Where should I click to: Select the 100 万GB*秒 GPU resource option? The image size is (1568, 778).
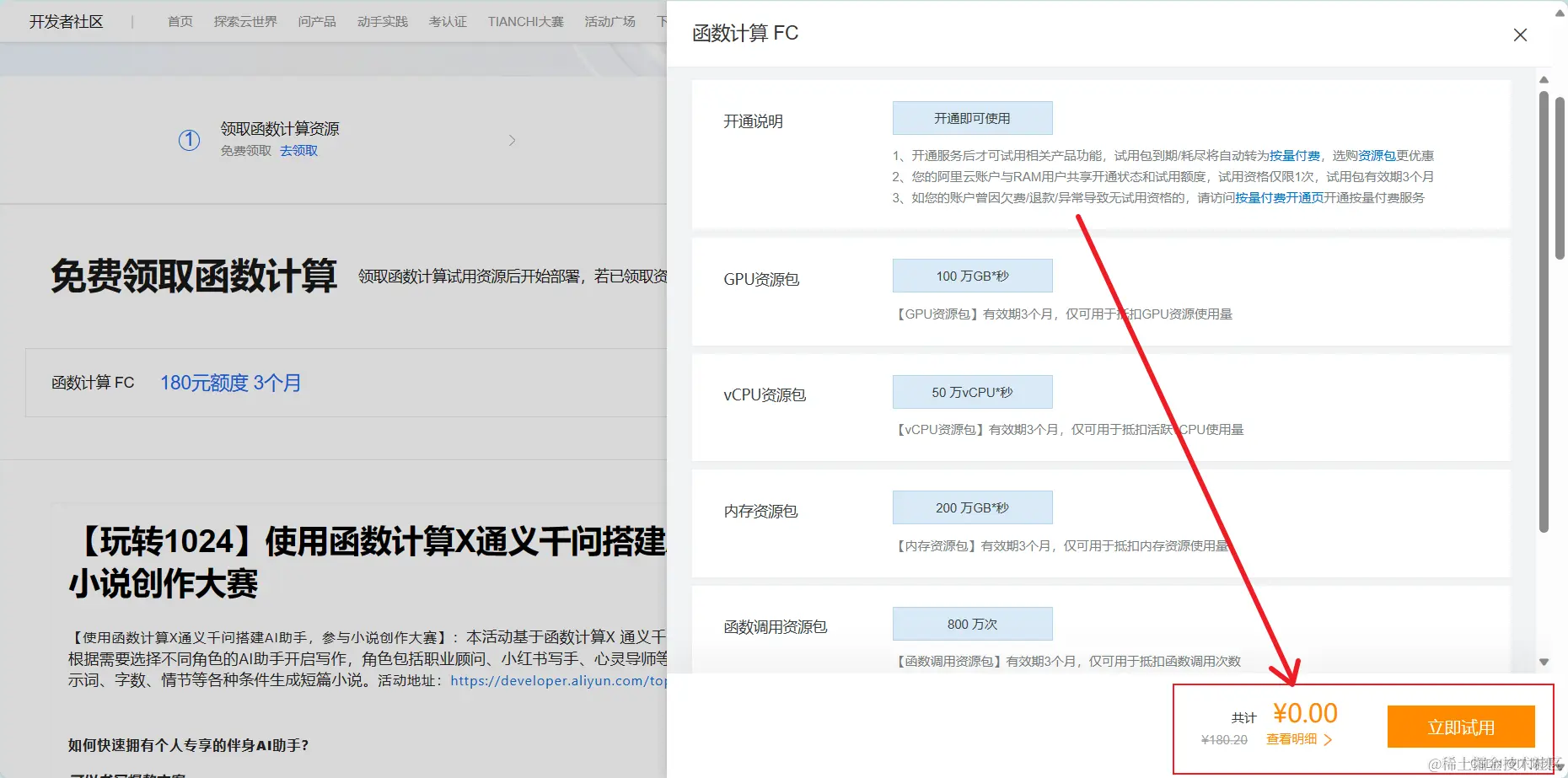coord(971,275)
